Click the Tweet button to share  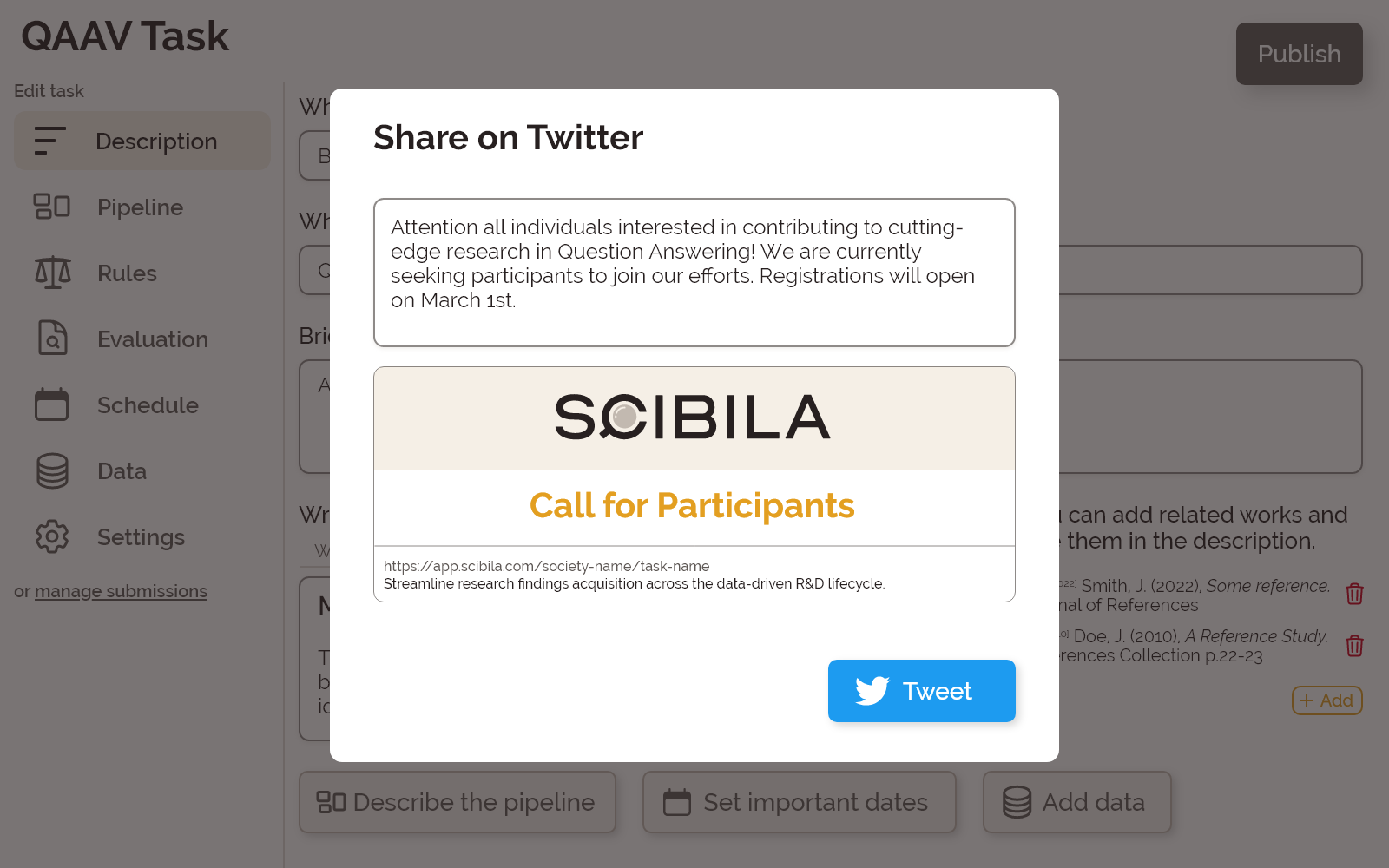click(922, 691)
